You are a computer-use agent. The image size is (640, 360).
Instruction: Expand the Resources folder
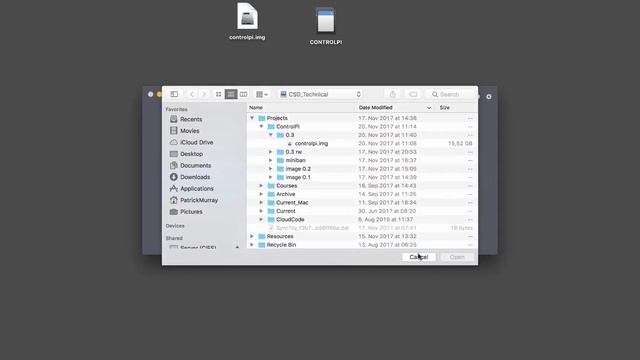click(252, 236)
